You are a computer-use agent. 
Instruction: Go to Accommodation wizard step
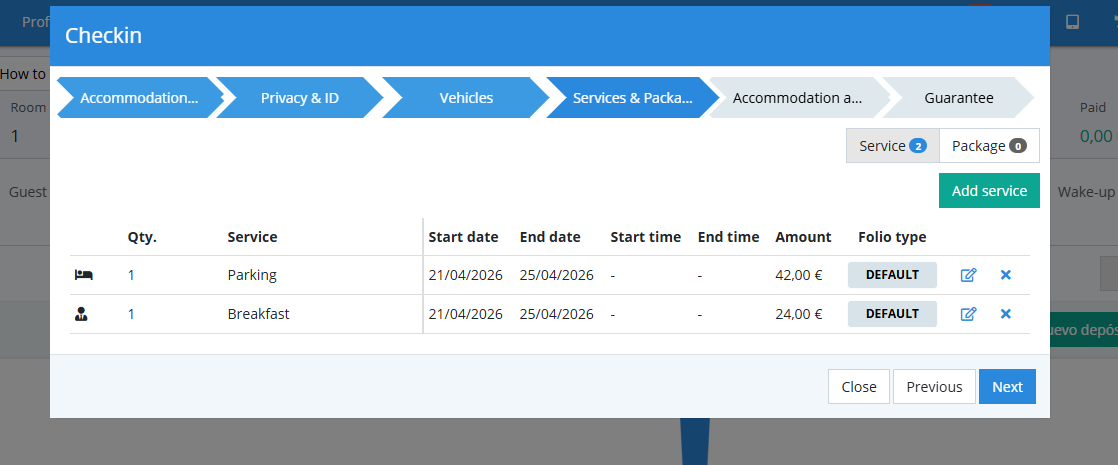point(139,98)
